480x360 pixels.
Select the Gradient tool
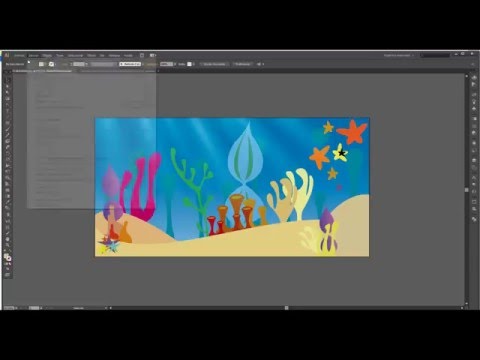tap(8, 196)
